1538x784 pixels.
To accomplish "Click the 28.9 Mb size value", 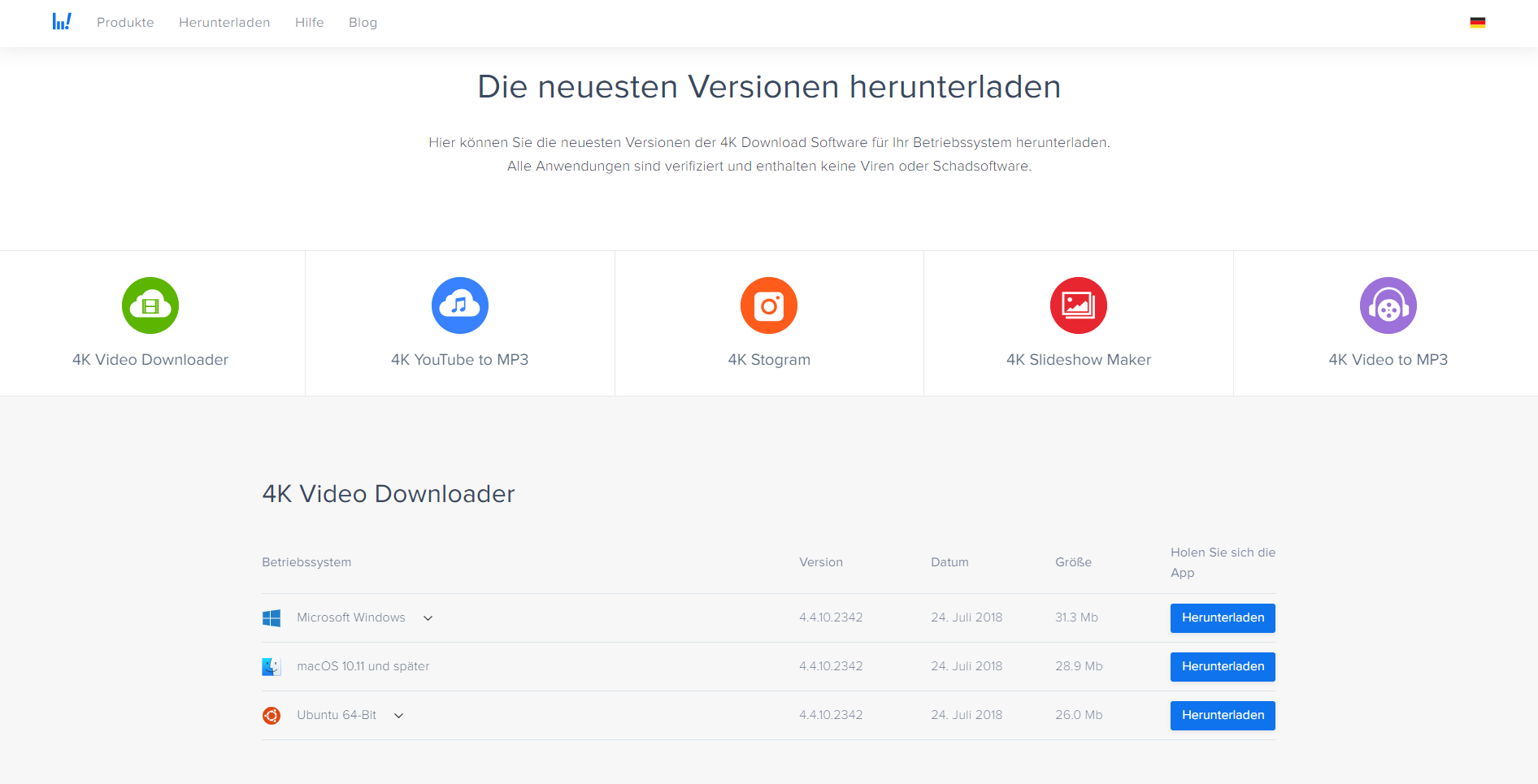I will 1079,666.
